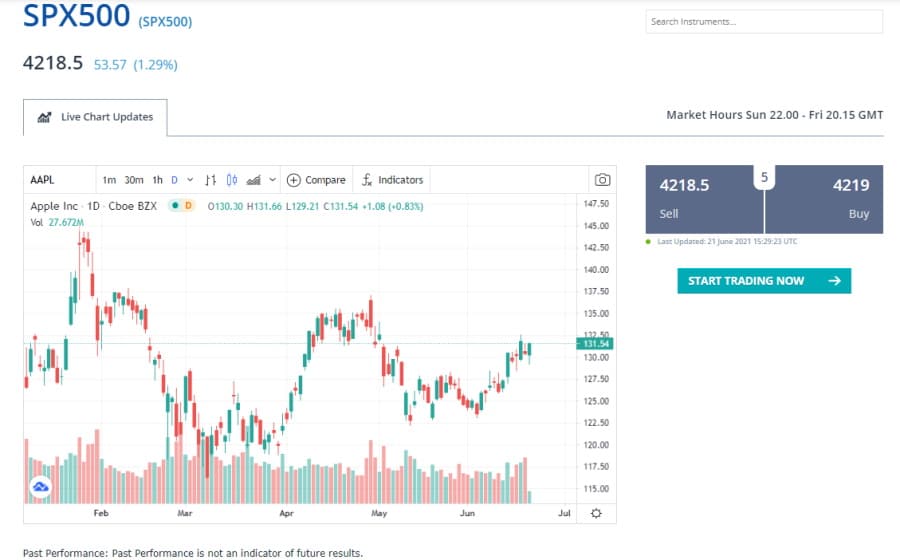This screenshot has width=900, height=560.
Task: Open chart settings gear icon
Action: [596, 513]
